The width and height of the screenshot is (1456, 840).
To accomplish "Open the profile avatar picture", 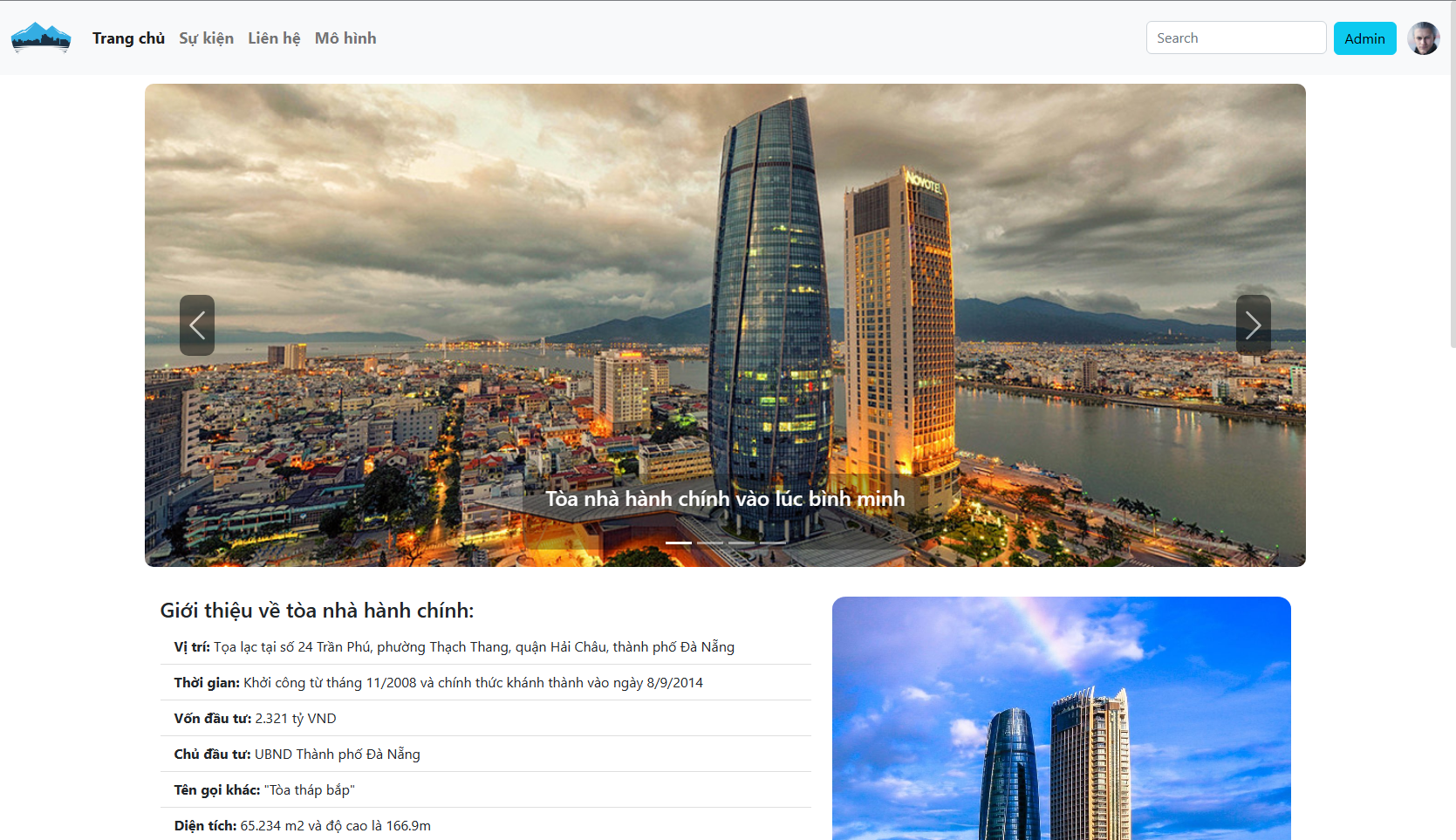I will 1423,38.
